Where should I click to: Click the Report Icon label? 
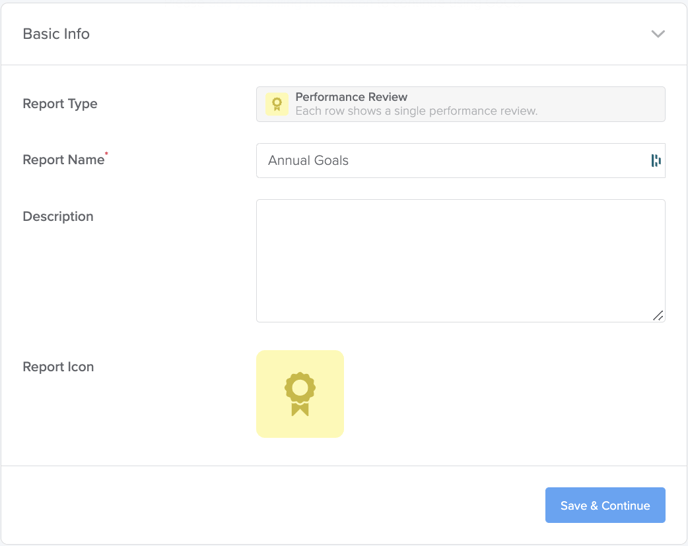tap(58, 366)
